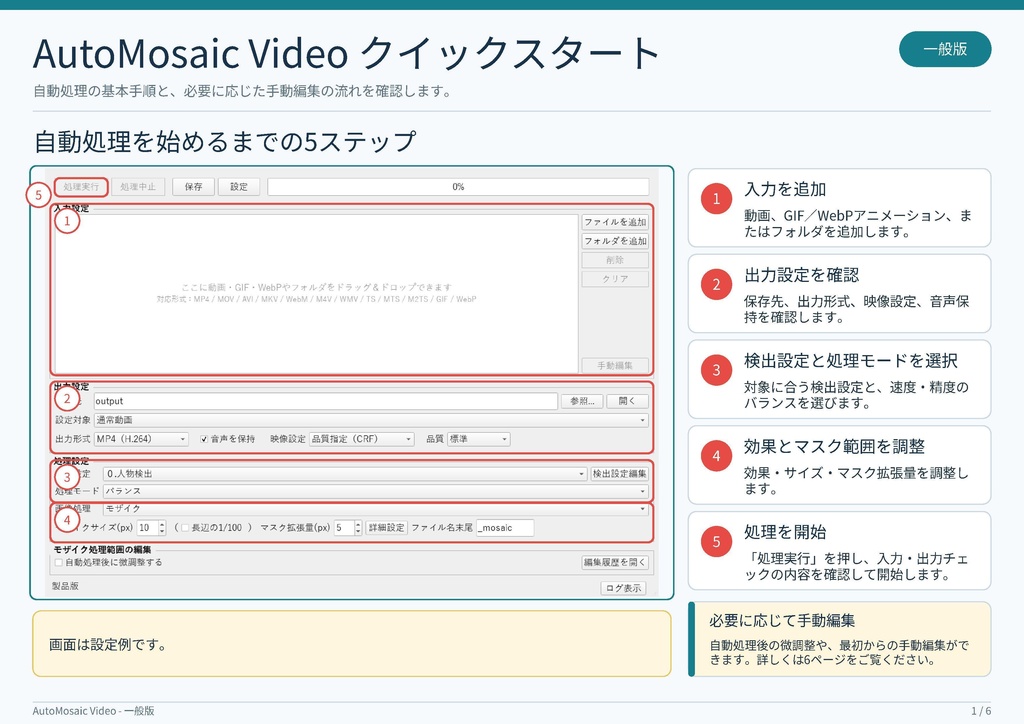Click the size (px) stepper showing 10
Image resolution: width=1024 pixels, height=724 pixels.
click(152, 527)
